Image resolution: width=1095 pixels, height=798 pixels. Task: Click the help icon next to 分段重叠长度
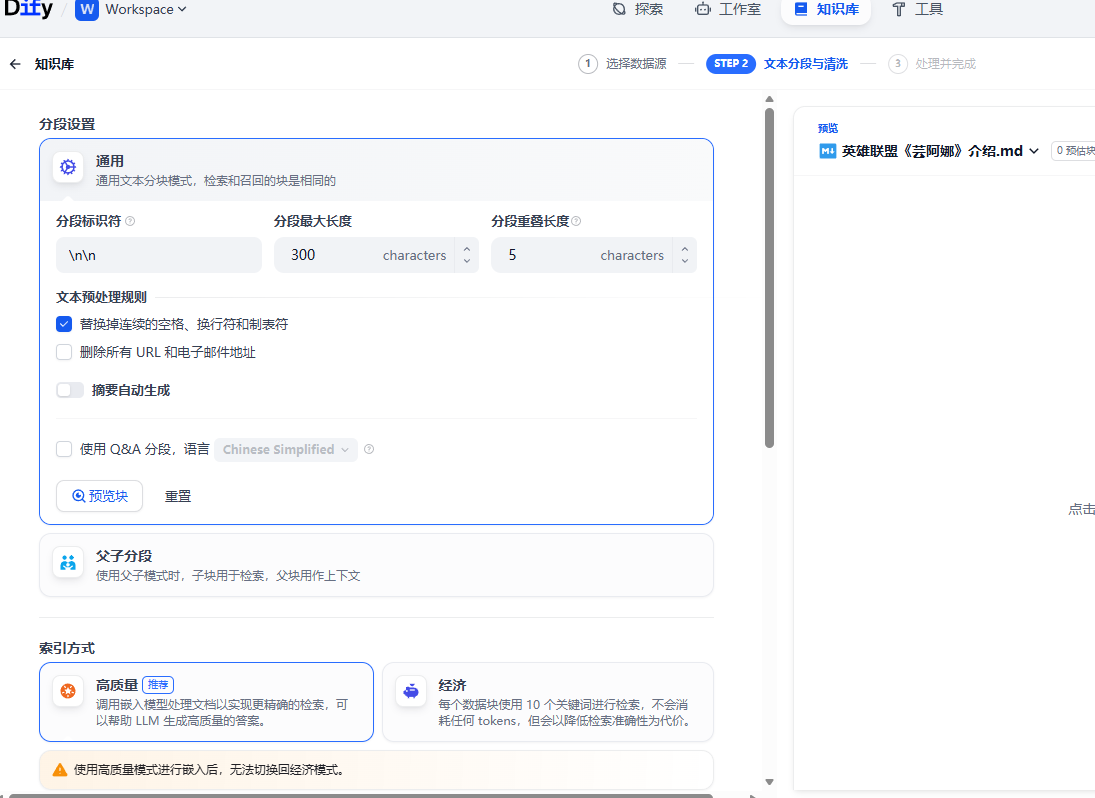pos(576,221)
